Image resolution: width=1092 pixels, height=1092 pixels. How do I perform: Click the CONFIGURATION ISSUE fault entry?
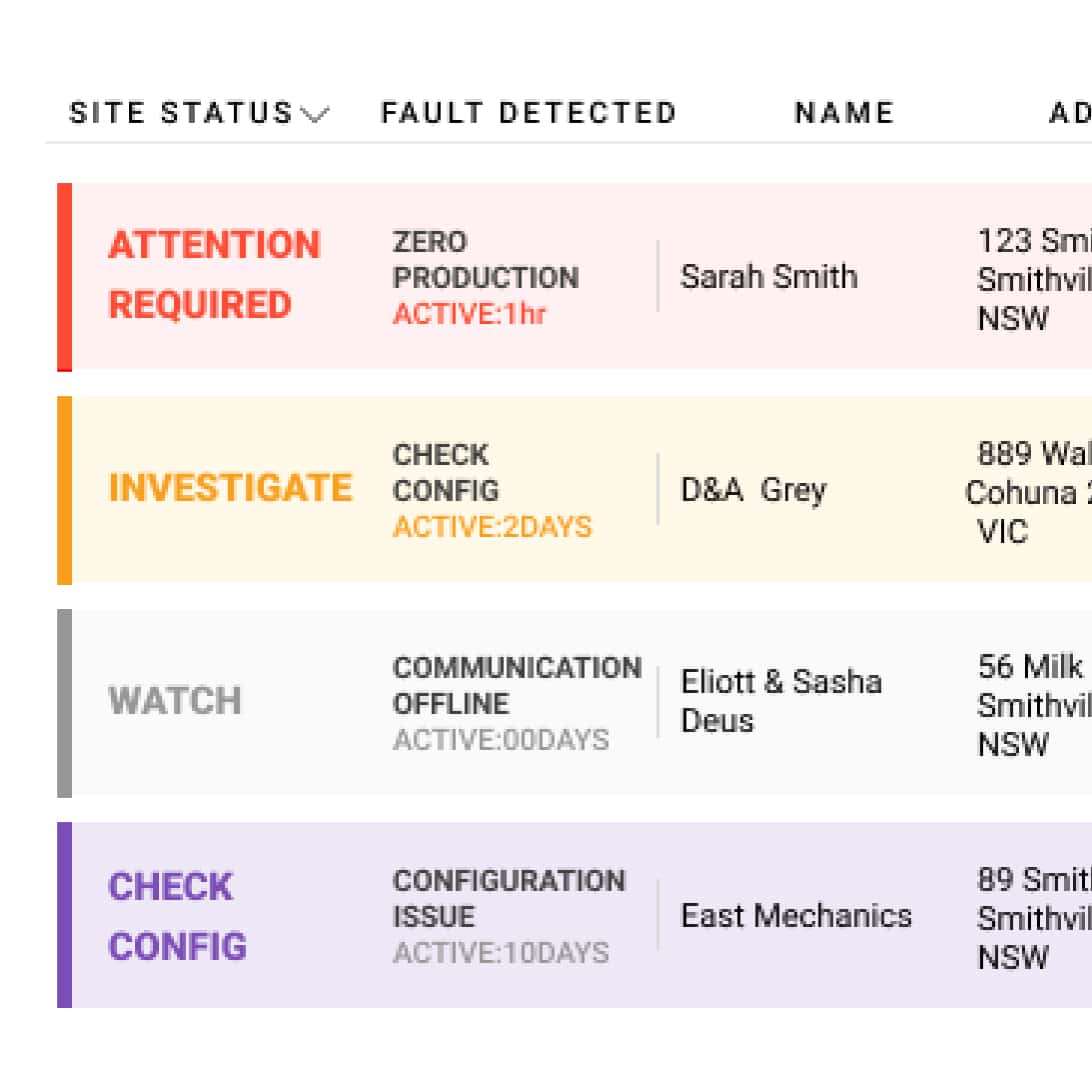click(x=509, y=899)
